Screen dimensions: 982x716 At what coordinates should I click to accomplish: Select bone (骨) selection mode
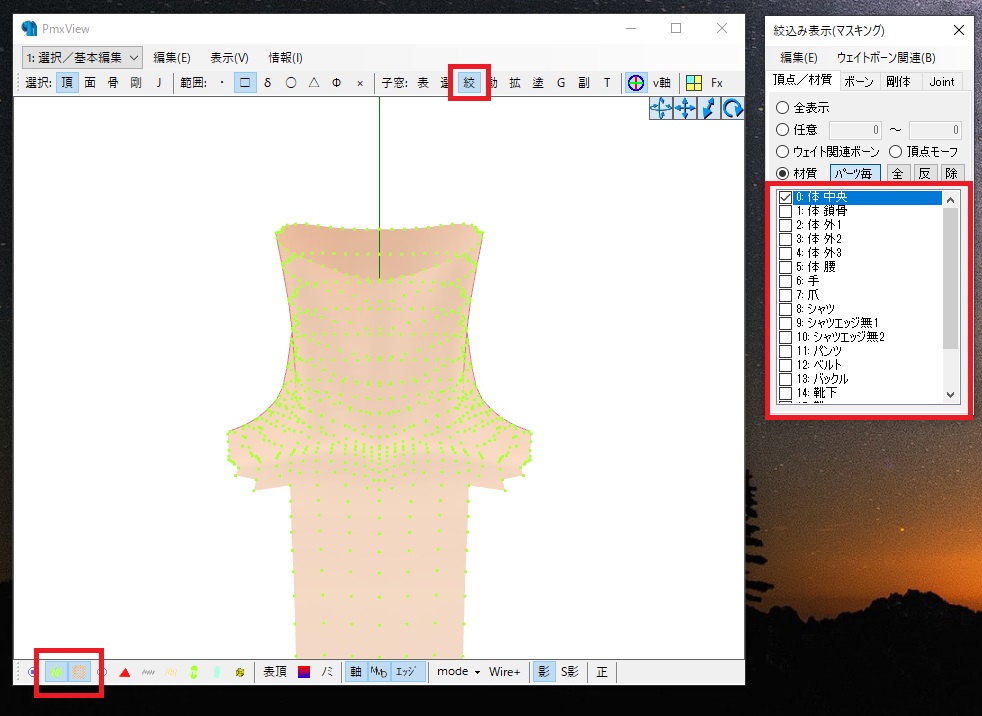coord(113,83)
